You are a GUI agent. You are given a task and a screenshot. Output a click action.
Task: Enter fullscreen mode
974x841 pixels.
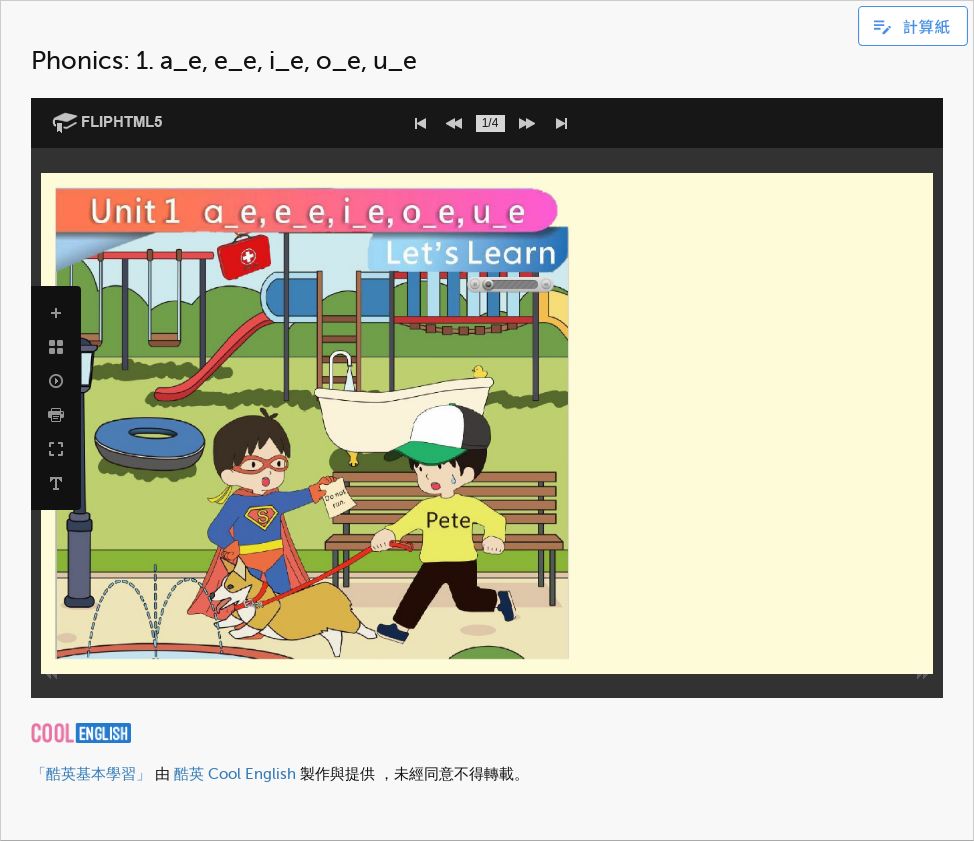coord(56,449)
